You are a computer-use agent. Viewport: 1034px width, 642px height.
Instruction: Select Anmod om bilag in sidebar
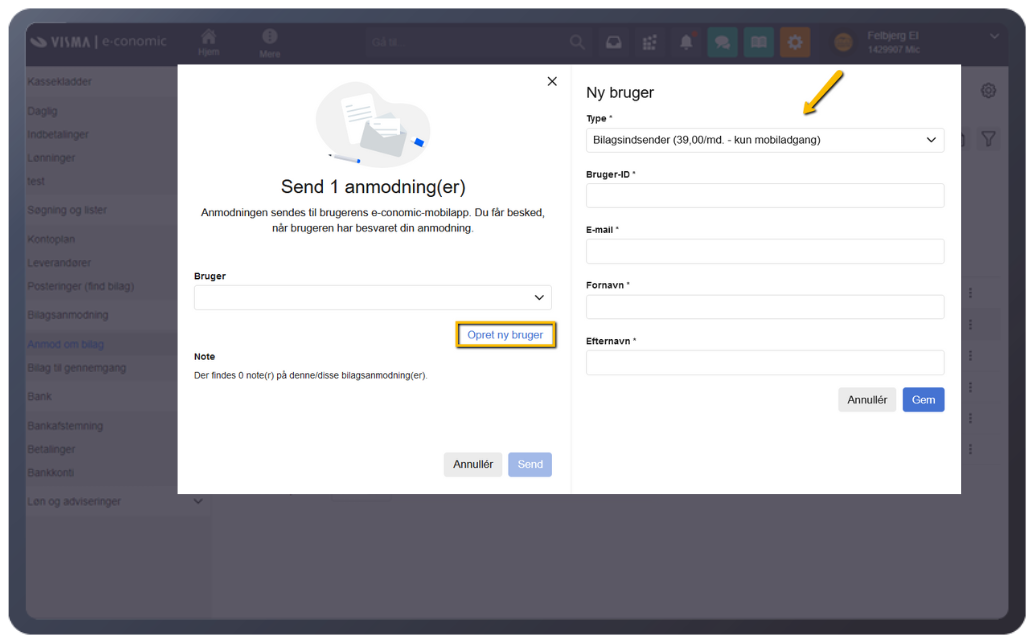coord(65,344)
